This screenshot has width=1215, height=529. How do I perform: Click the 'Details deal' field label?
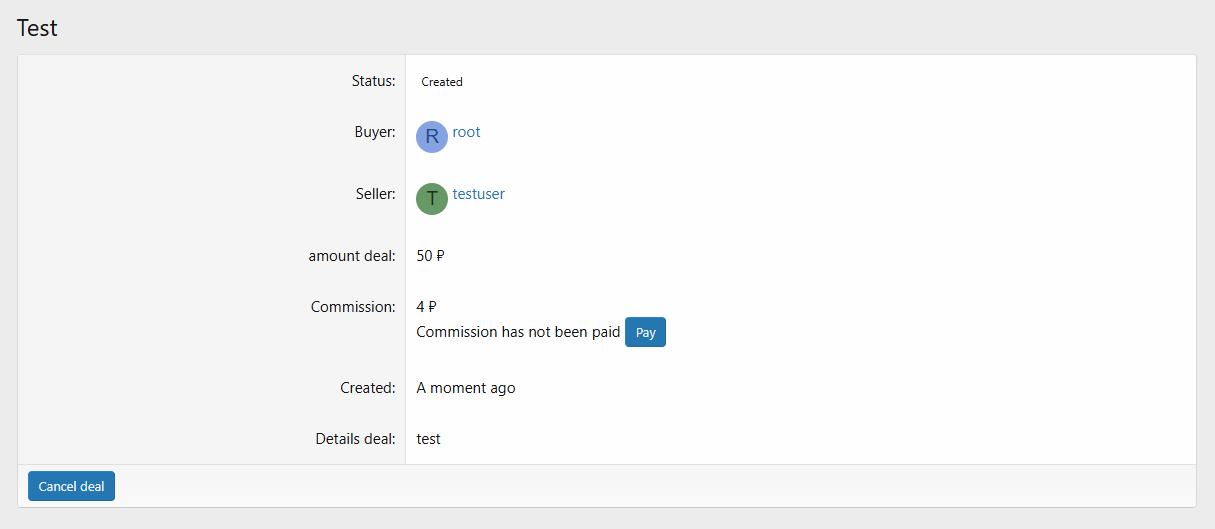pos(356,439)
